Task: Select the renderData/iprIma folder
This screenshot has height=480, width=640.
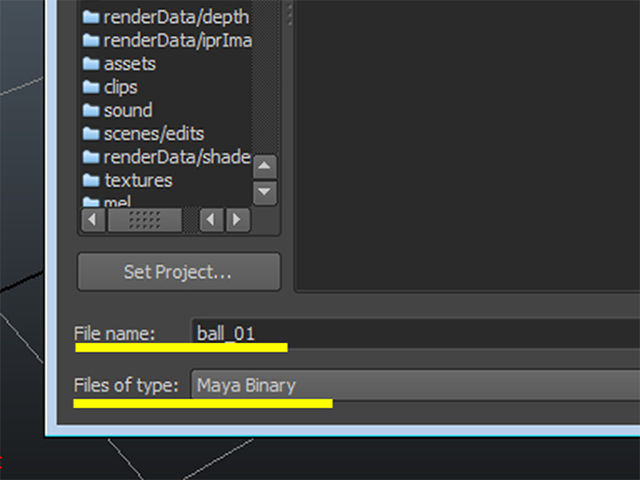Action: [x=166, y=40]
